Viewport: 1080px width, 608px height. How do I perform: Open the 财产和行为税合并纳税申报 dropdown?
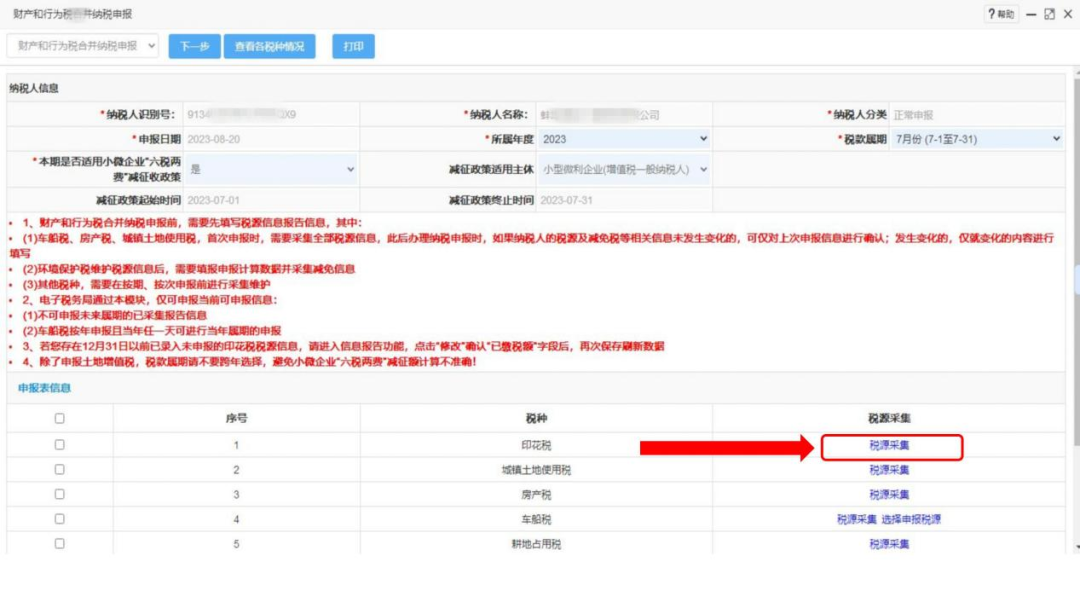click(x=83, y=46)
